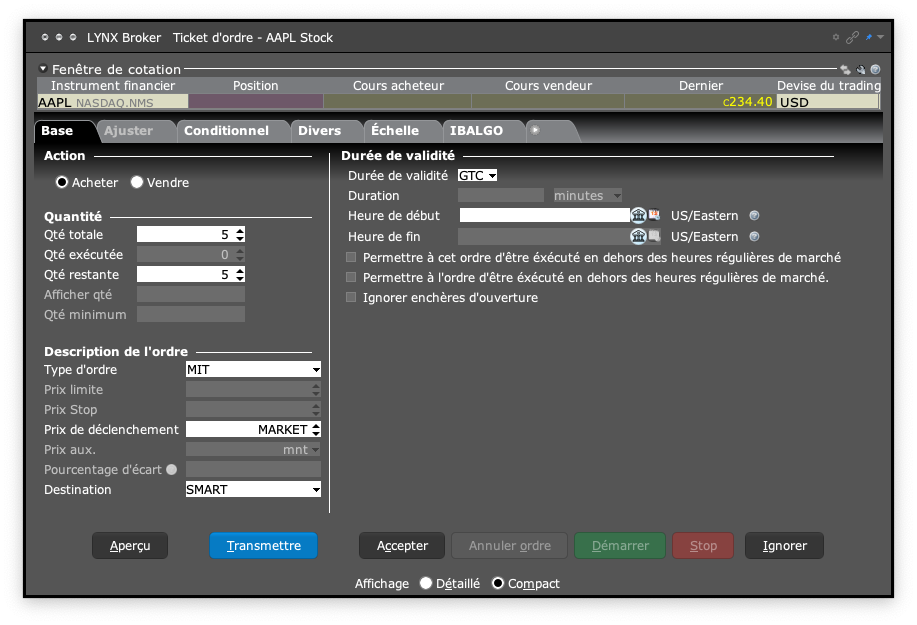Image resolution: width=917 pixels, height=625 pixels.
Task: Click the Qté restante stepper arrows
Action: click(x=240, y=274)
